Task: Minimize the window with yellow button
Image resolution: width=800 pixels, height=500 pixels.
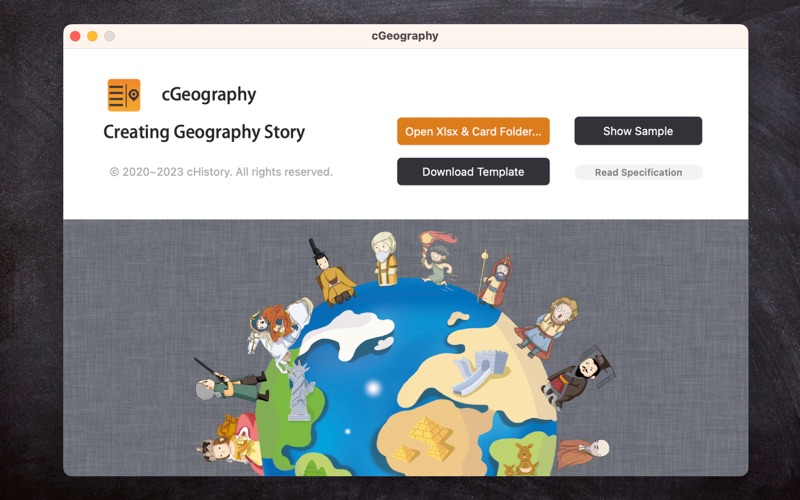Action: [x=92, y=36]
